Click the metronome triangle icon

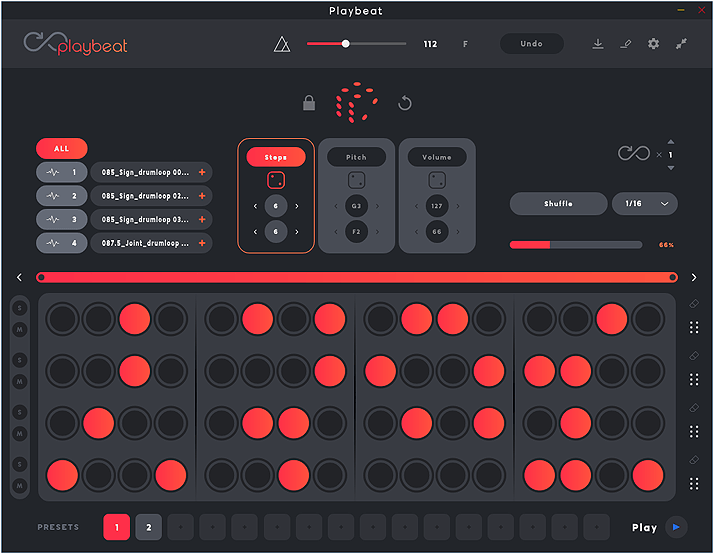click(281, 44)
